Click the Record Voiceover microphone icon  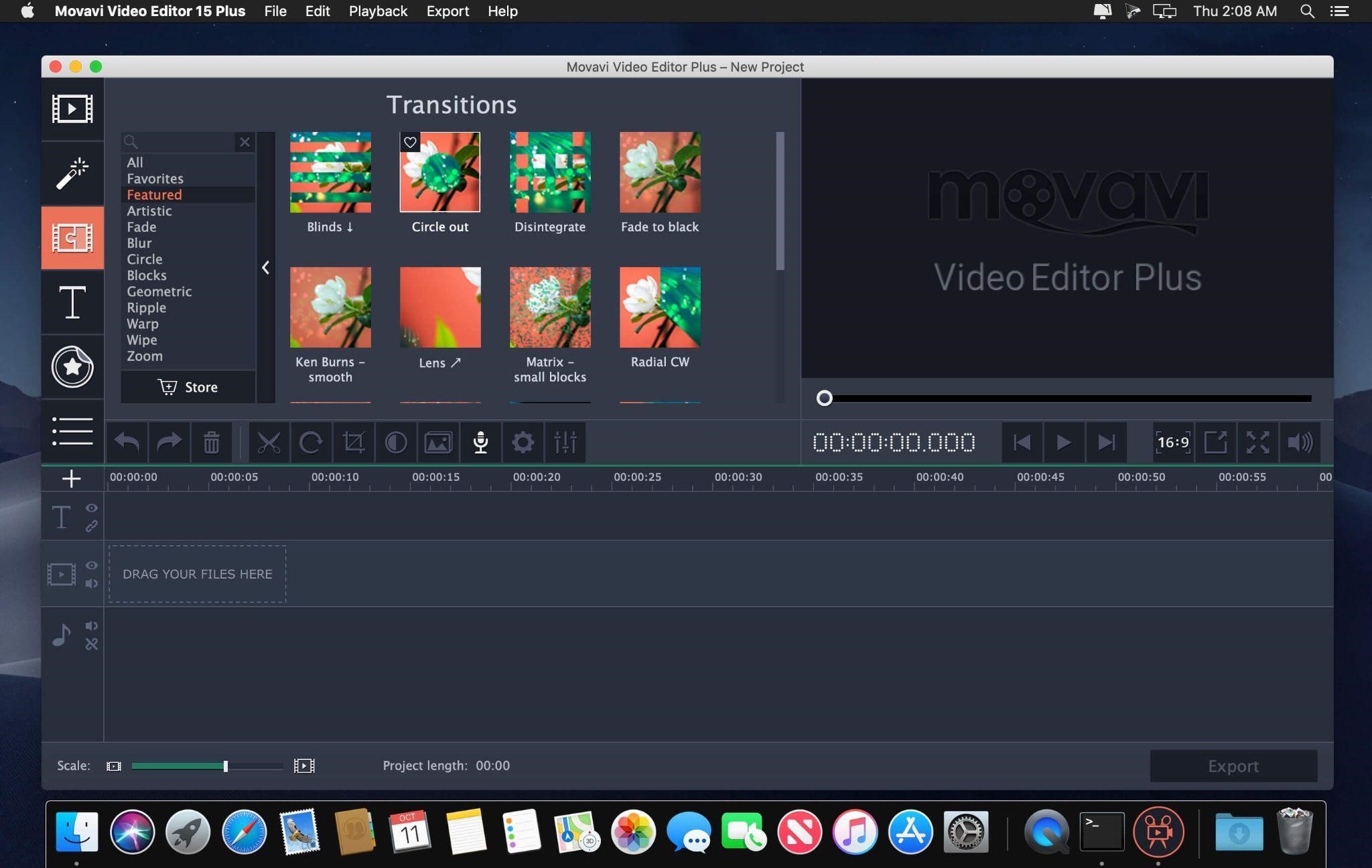pos(480,441)
